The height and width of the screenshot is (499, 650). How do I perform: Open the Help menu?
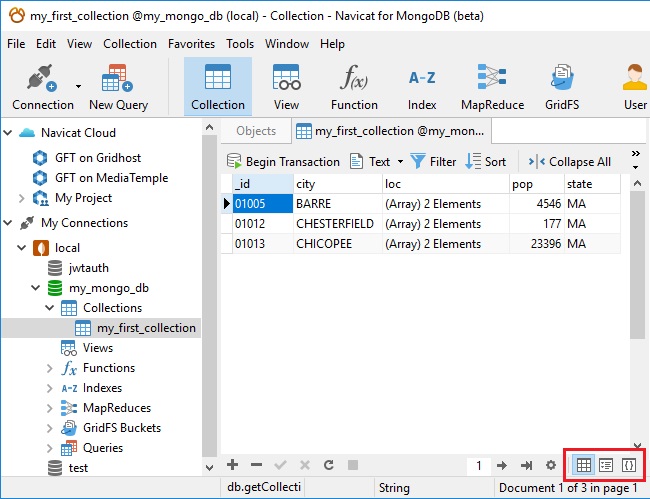(332, 44)
